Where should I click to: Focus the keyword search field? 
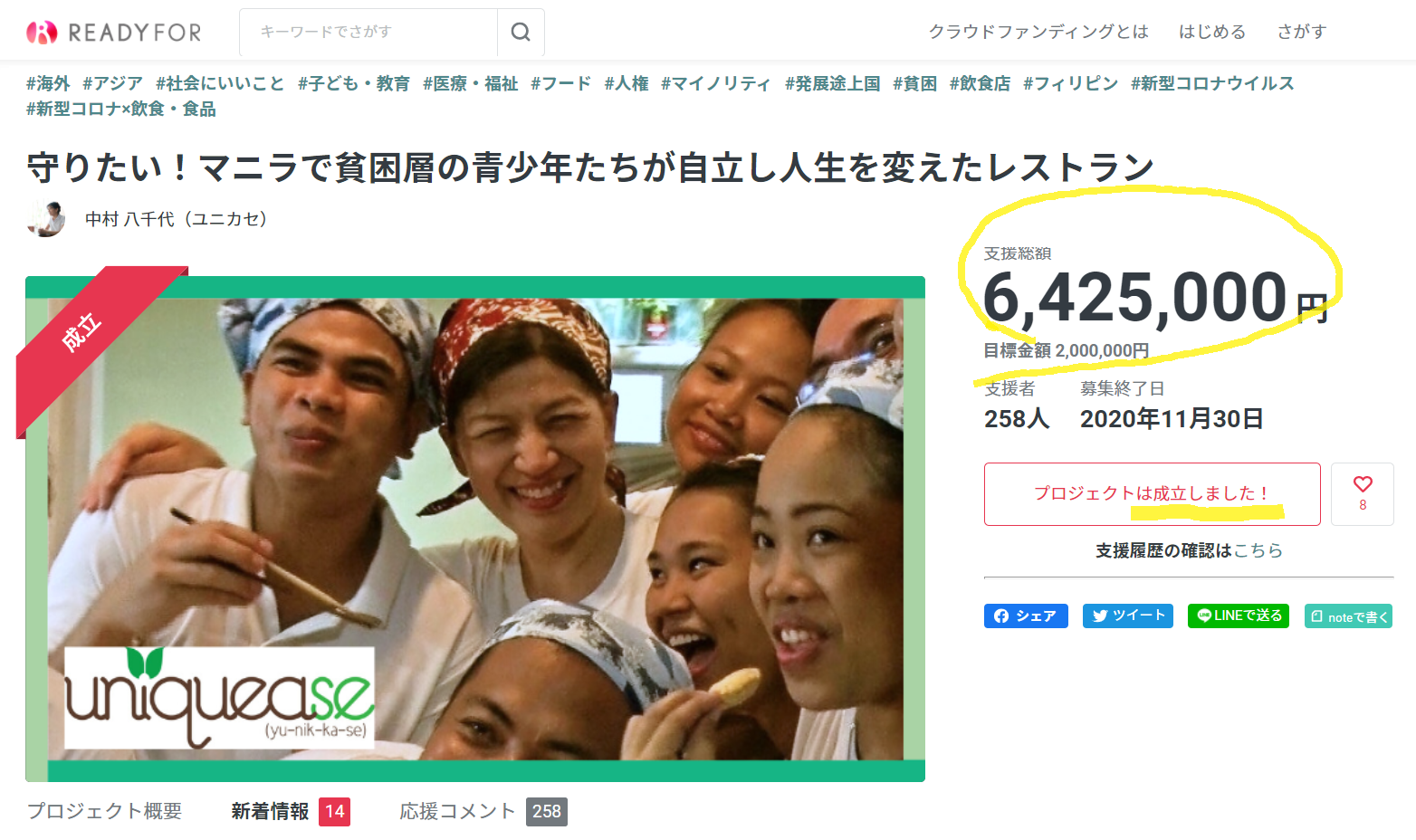click(x=368, y=33)
